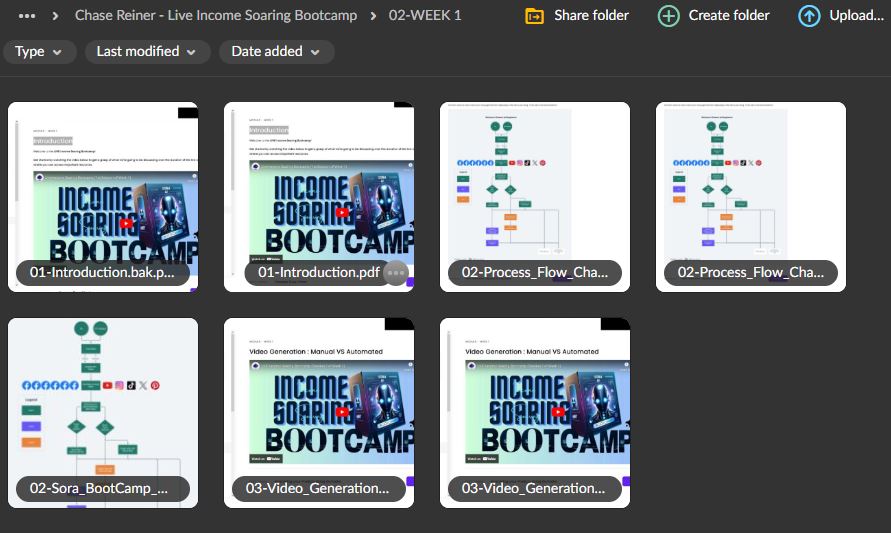Screen dimensions: 891x533
Task: Click the Share folder icon
Action: 535,16
